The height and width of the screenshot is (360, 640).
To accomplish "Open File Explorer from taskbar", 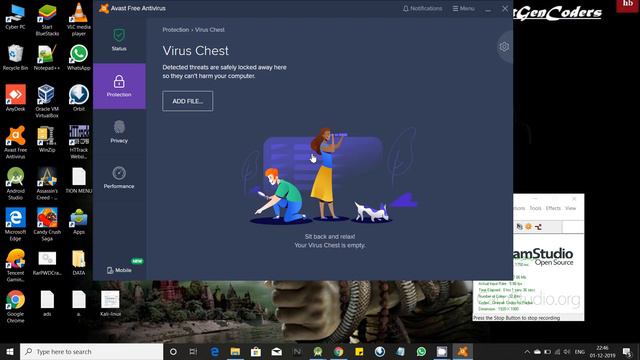I will click(235, 351).
